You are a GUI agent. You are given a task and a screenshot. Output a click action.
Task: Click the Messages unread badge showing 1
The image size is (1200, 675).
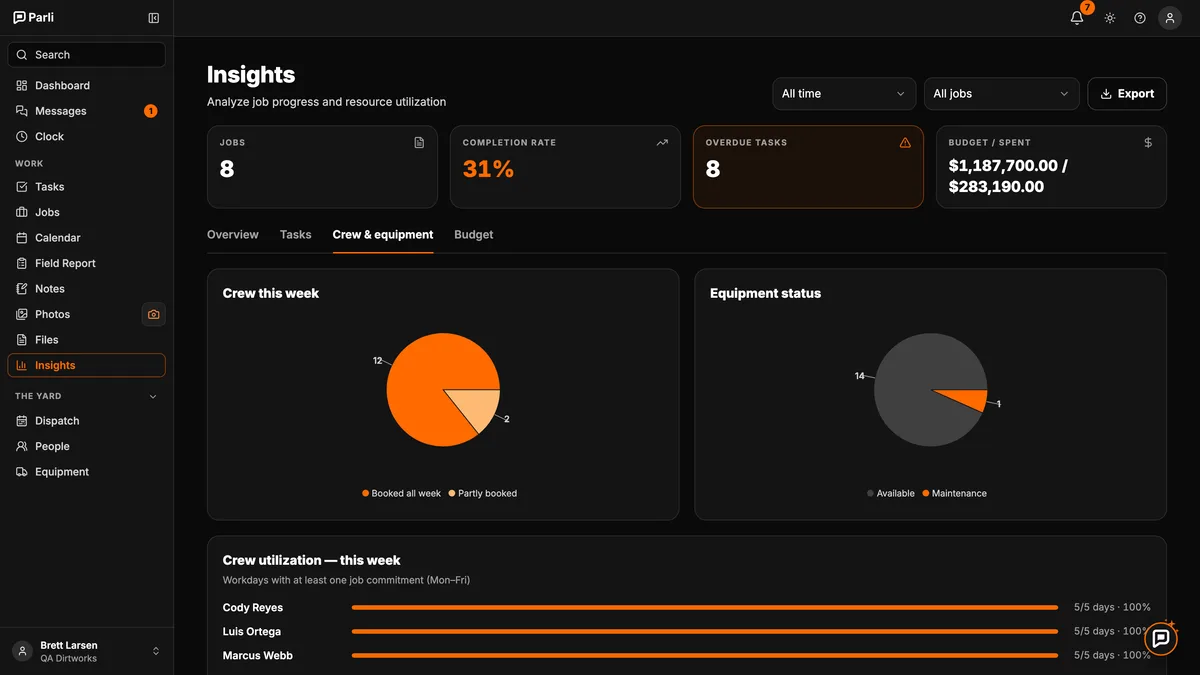click(x=151, y=111)
